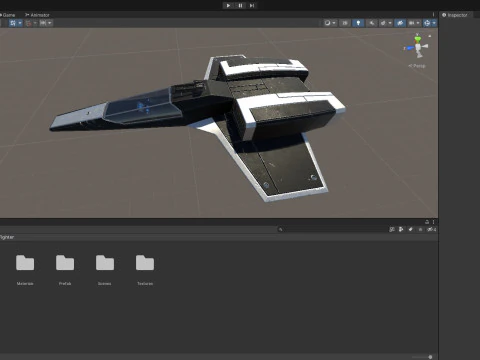Click the project search field
The image size is (480, 360).
(x=333, y=229)
